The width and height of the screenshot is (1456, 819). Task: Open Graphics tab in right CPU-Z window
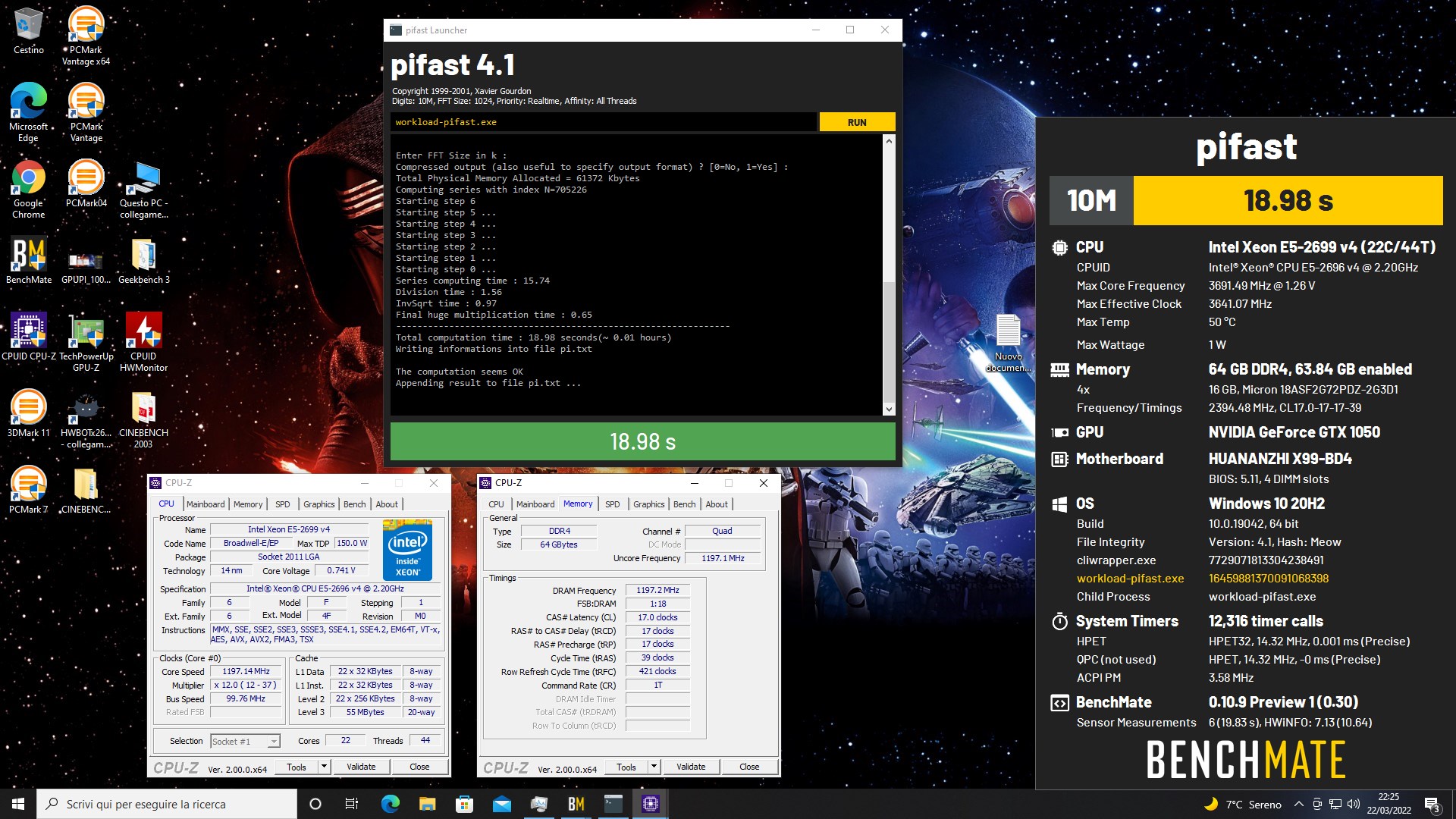(x=649, y=504)
